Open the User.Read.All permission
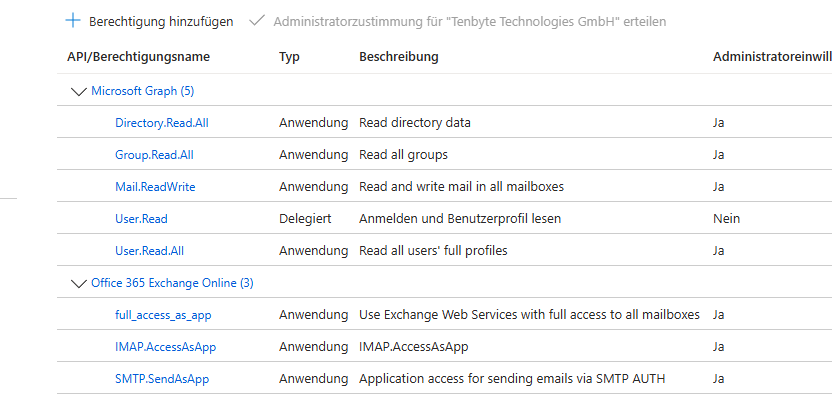Image resolution: width=832 pixels, height=413 pixels. tap(150, 250)
